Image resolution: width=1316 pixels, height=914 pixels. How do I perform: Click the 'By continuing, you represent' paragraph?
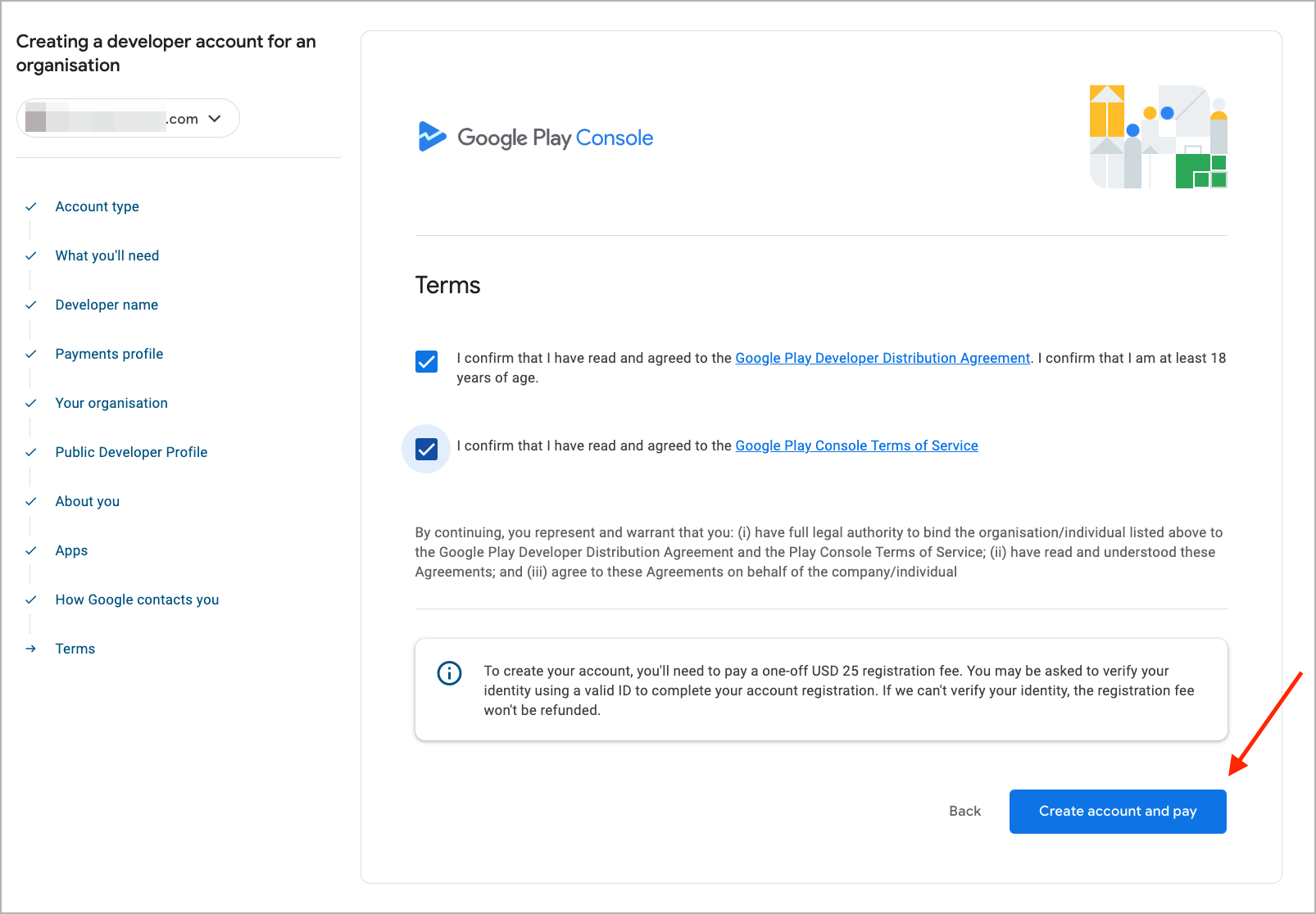click(819, 552)
